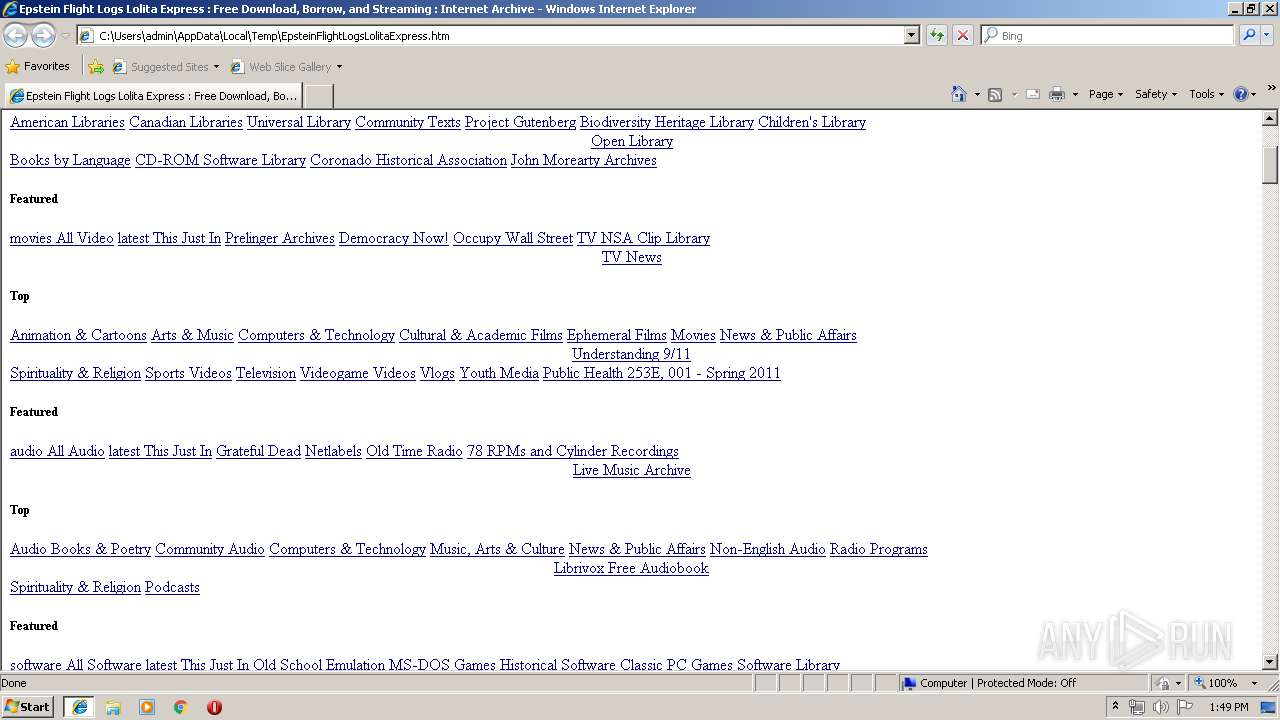Viewport: 1280px width, 720px height.
Task: Expand command bar overflow chevron
Action: click(1272, 88)
